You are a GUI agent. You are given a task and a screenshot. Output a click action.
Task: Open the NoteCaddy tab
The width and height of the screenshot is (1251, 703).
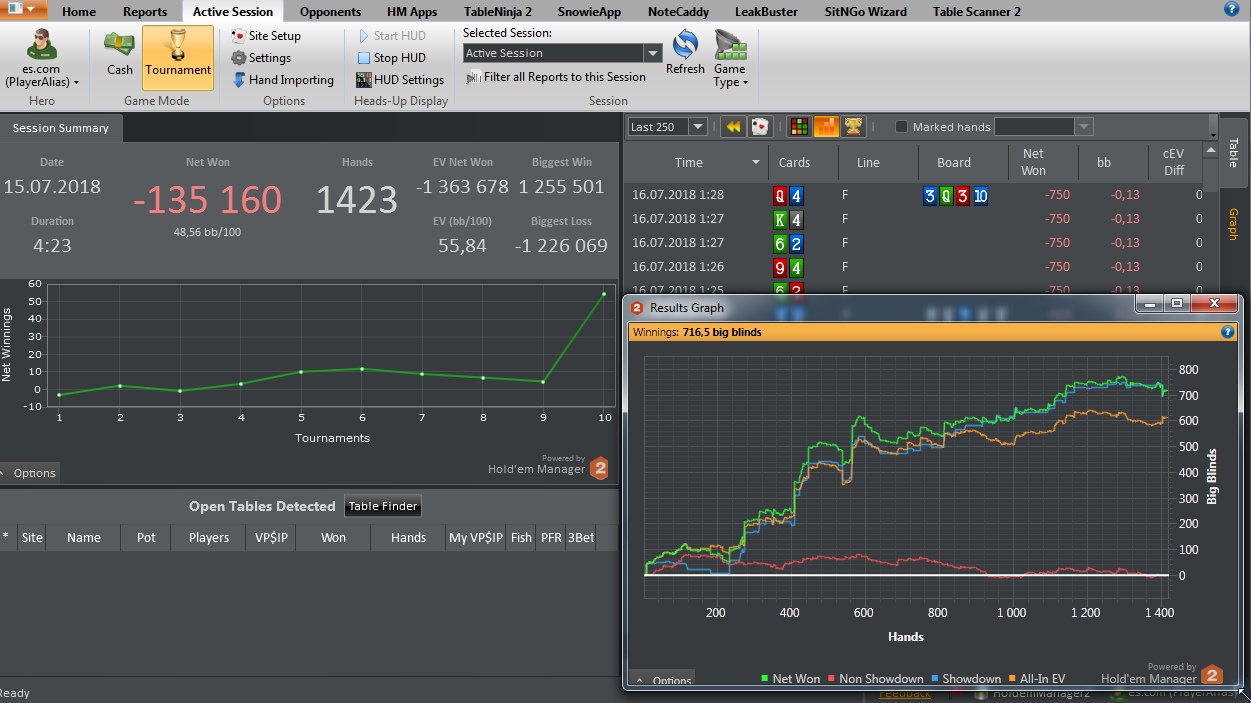pos(678,12)
